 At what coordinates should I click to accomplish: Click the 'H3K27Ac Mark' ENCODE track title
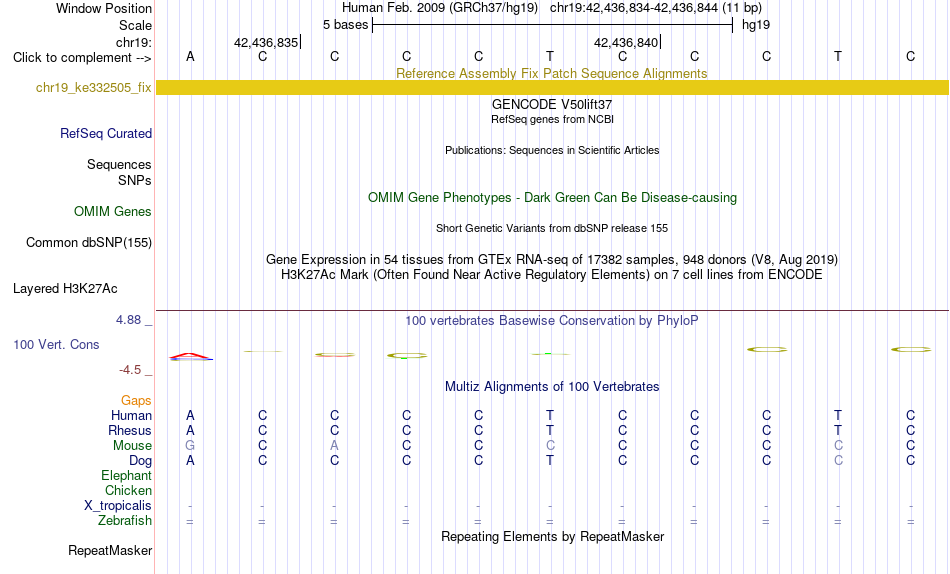(x=552, y=275)
